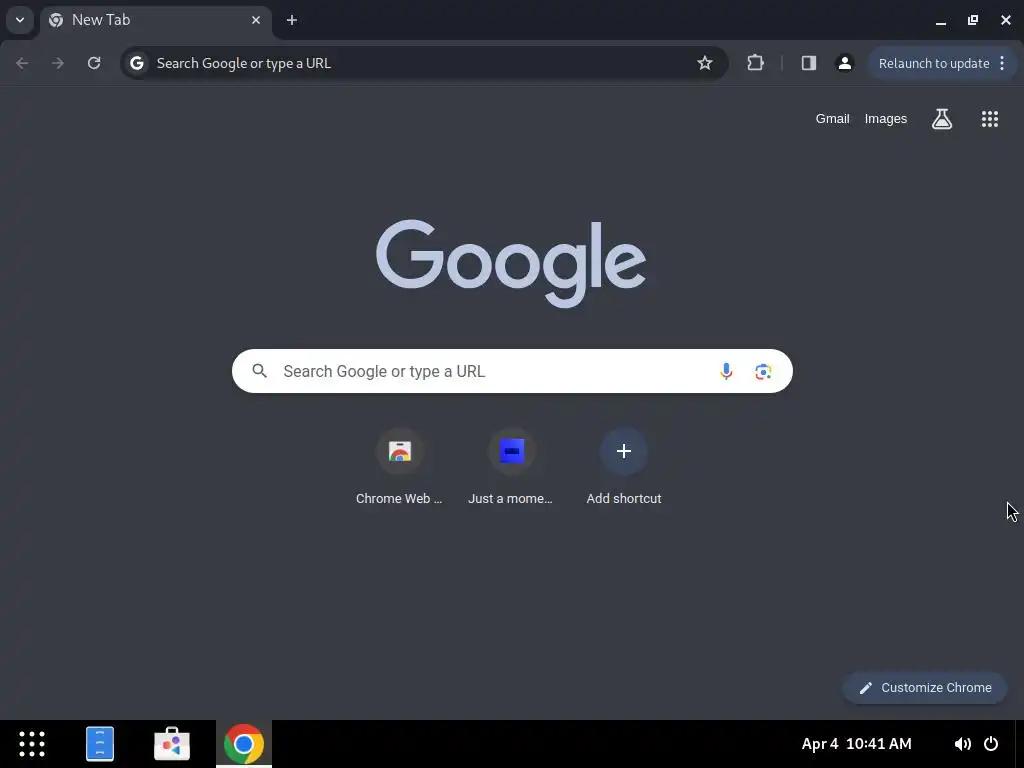Click the magnifier icon in search box
This screenshot has width=1024, height=768.
(260, 371)
